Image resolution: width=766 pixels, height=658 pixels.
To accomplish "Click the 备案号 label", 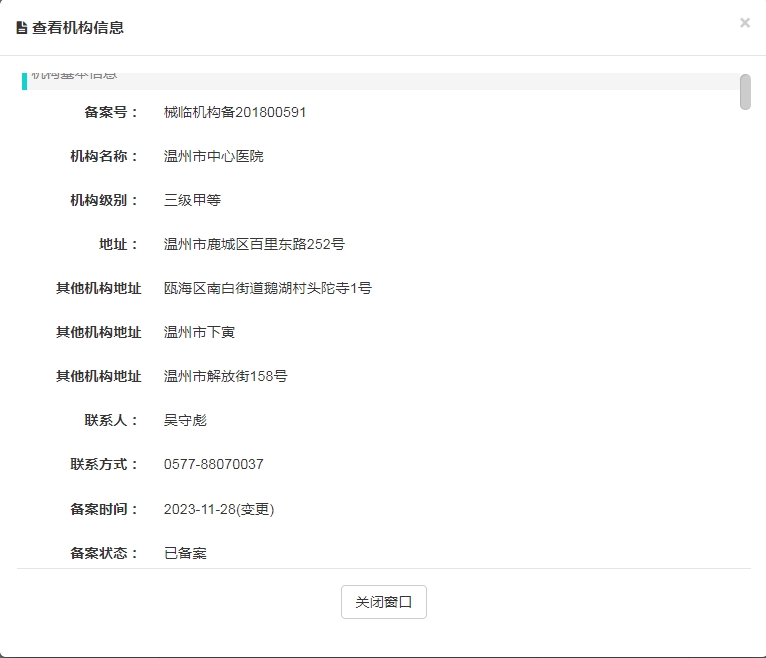I will pyautogui.click(x=111, y=112).
